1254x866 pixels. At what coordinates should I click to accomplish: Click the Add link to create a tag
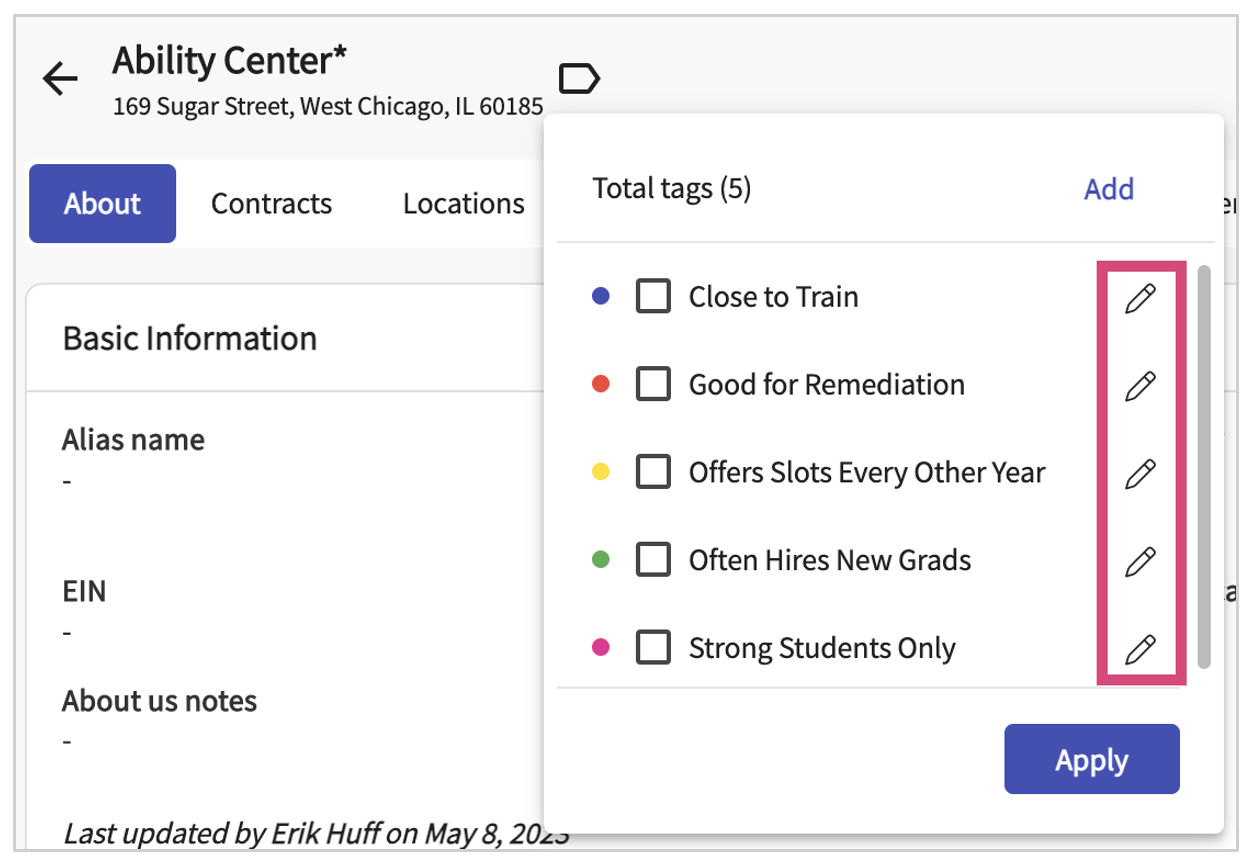click(x=1108, y=189)
